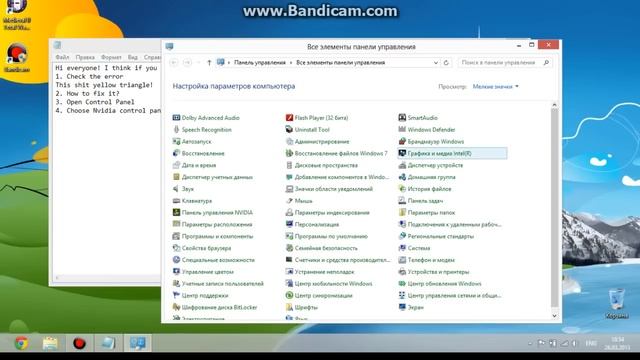Click Специальные возможности link
The image size is (640, 360).
coord(218,260)
